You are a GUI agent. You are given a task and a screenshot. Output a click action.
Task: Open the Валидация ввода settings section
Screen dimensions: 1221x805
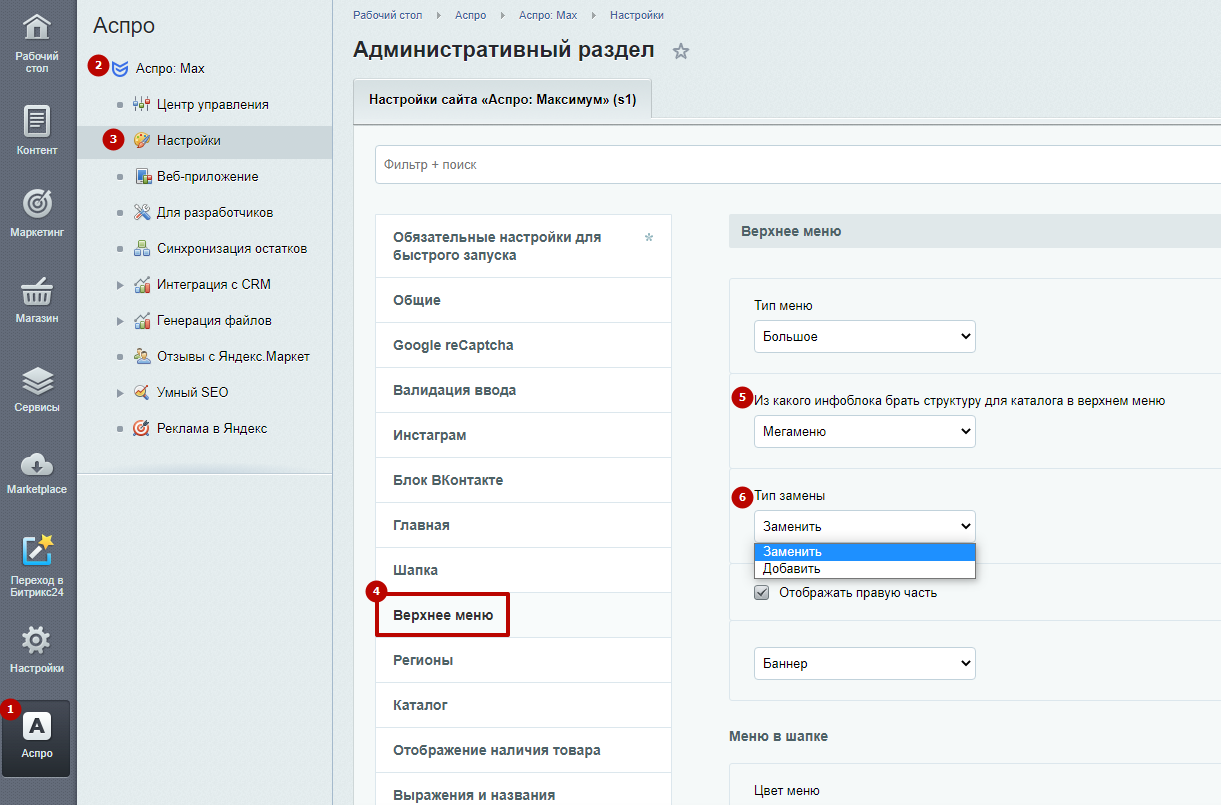(x=523, y=390)
